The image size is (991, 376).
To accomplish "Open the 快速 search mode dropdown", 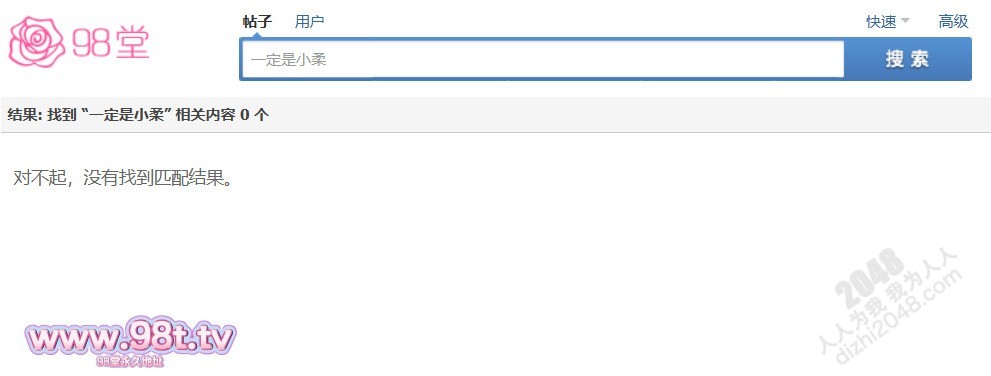I will click(x=887, y=21).
